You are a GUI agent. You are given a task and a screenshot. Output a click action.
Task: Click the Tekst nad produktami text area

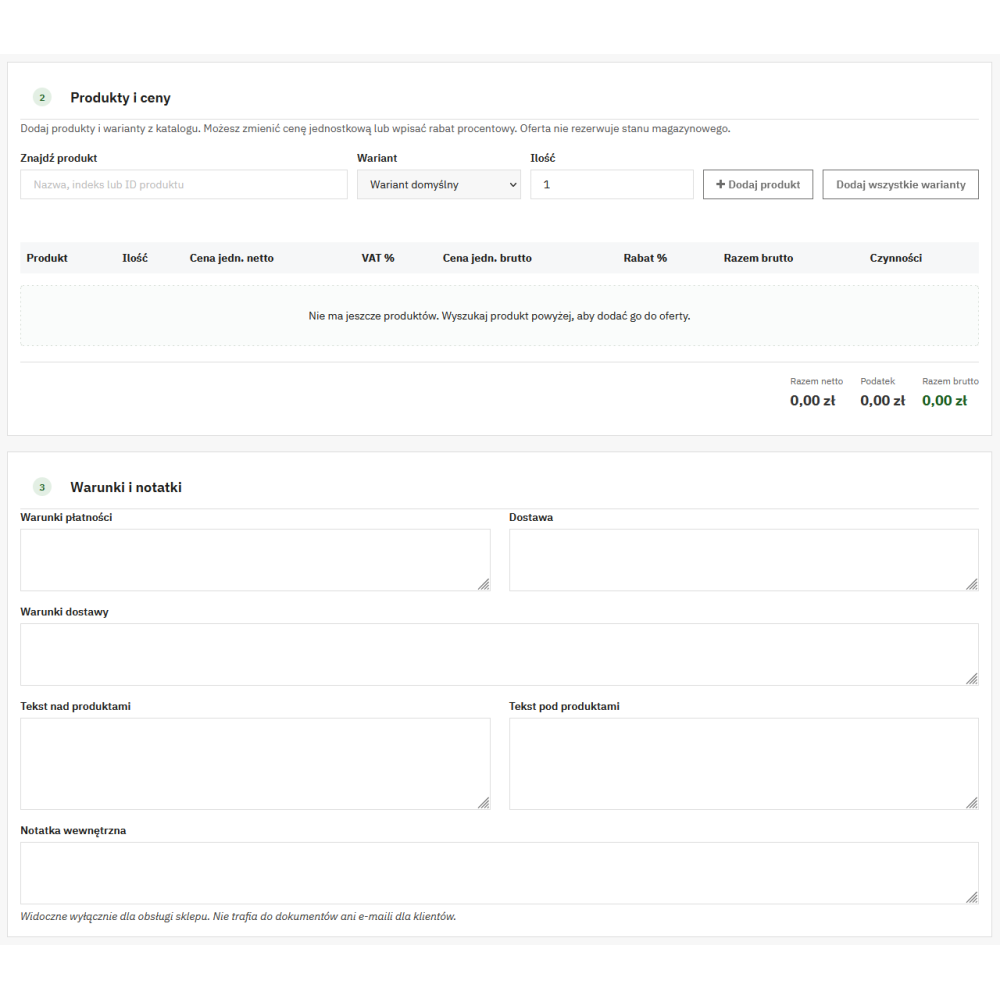click(x=255, y=764)
